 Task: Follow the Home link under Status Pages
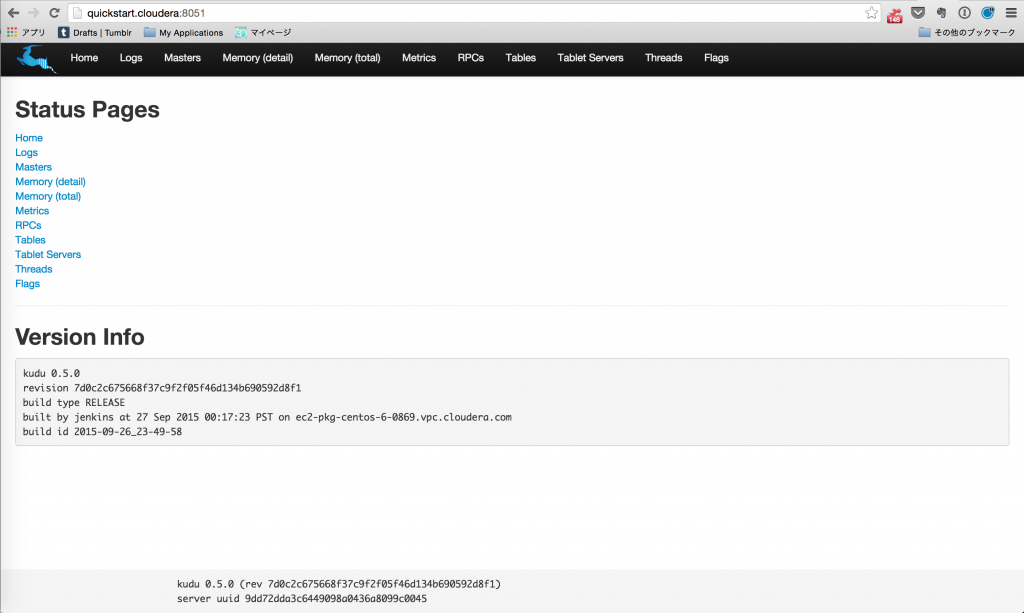pos(29,138)
